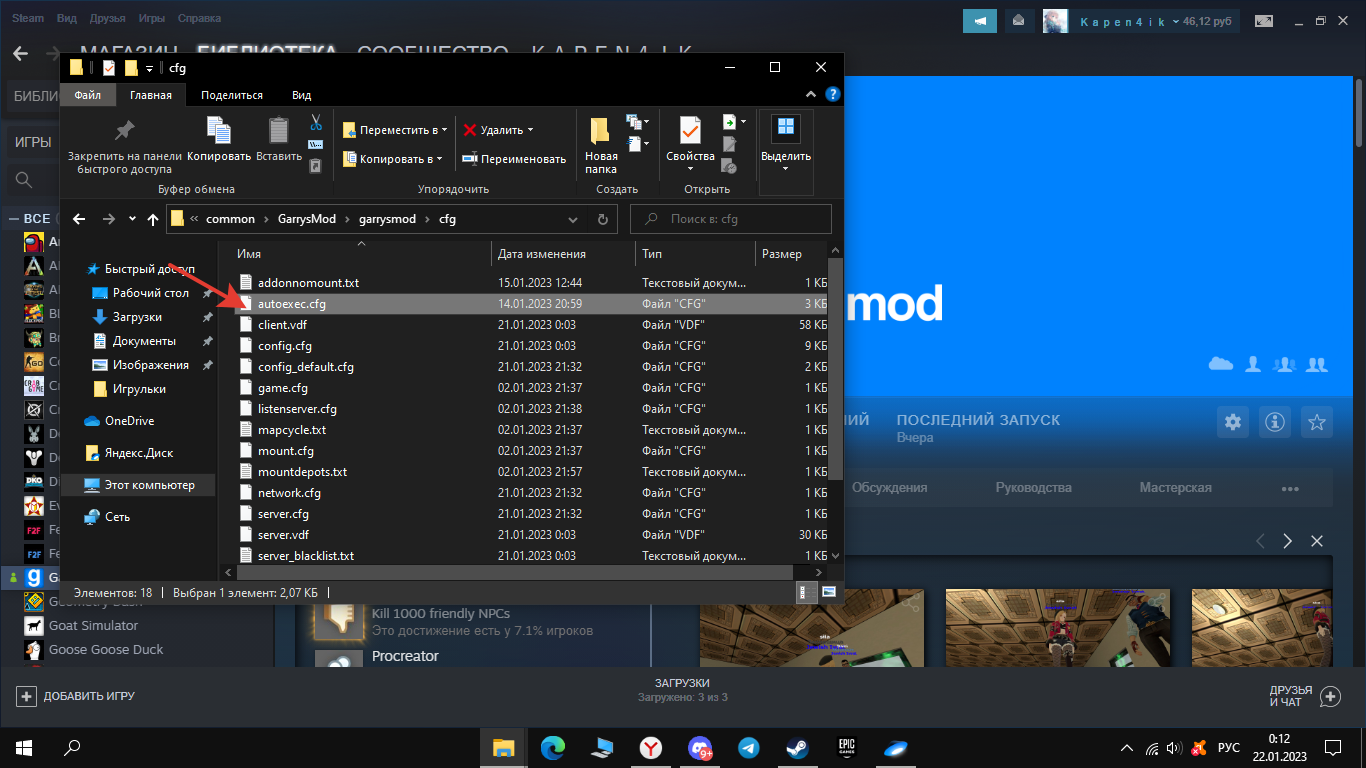Open the Удалить dropdown arrow

click(530, 130)
